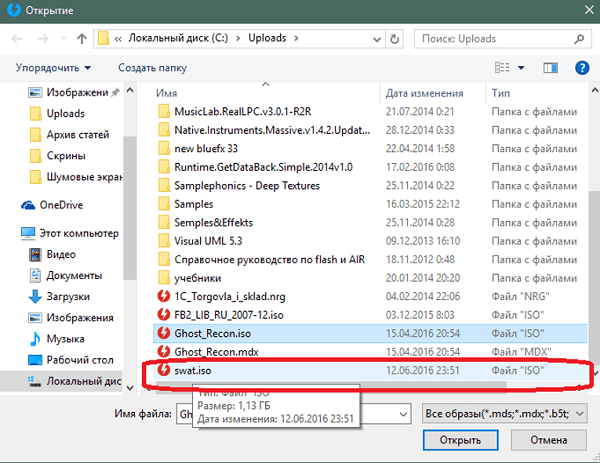600x463 pixels.
Task: Click the search Uploads field
Action: (501, 39)
